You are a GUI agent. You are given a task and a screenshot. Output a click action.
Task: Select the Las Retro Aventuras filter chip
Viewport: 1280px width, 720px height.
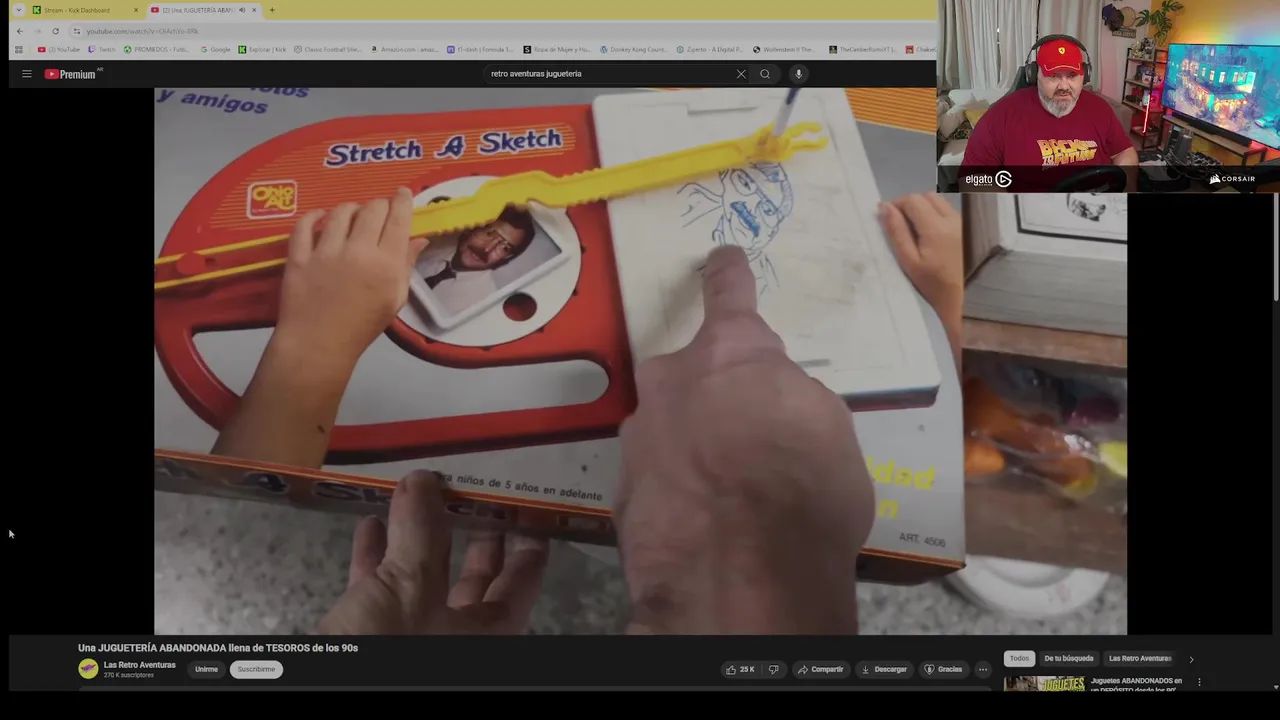pyautogui.click(x=1140, y=658)
